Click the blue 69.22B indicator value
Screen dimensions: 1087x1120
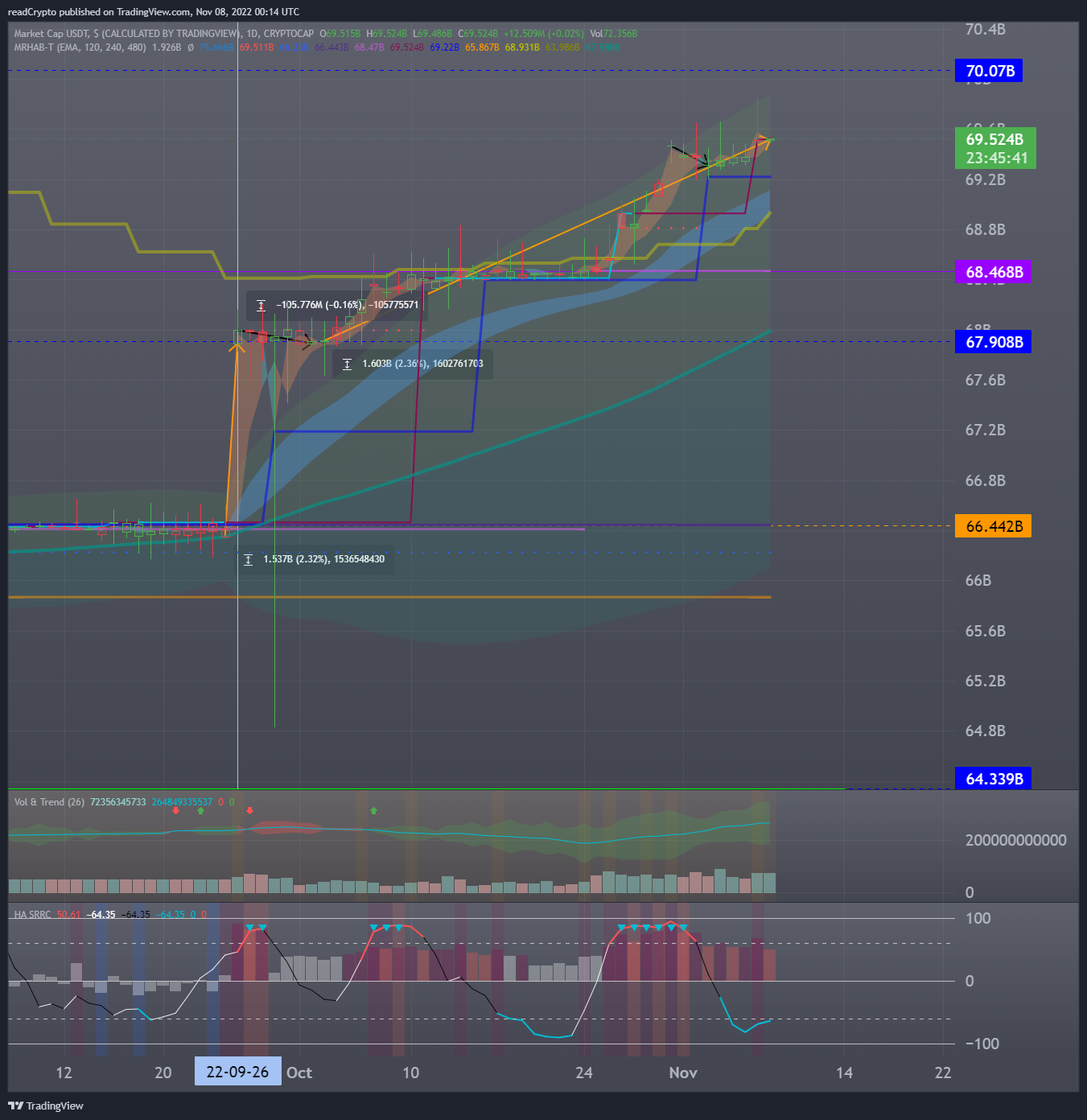444,47
